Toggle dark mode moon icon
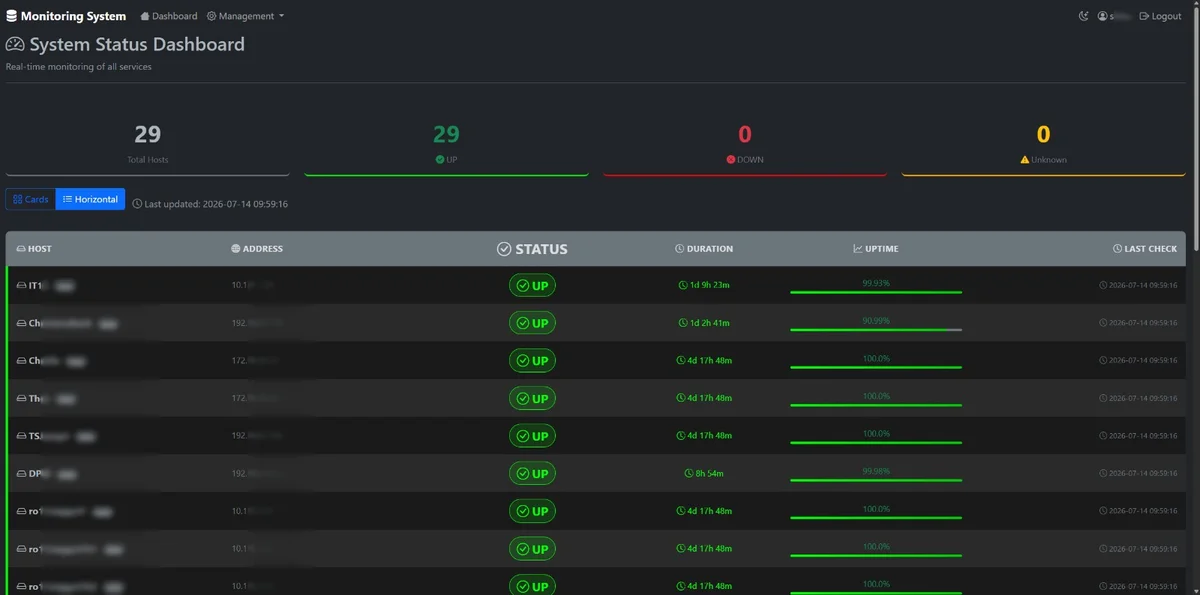 pyautogui.click(x=1083, y=16)
